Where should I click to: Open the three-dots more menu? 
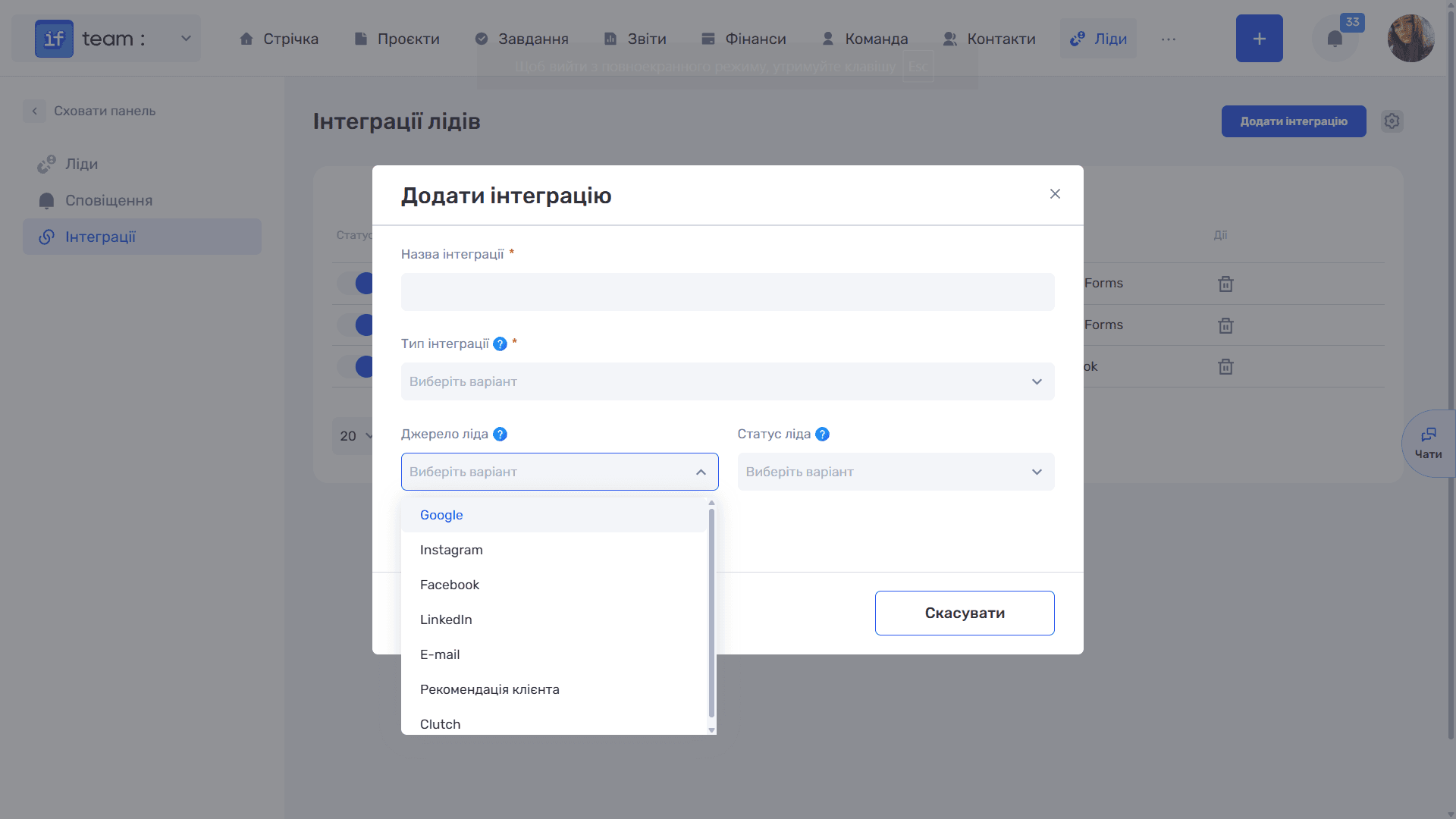(x=1169, y=39)
